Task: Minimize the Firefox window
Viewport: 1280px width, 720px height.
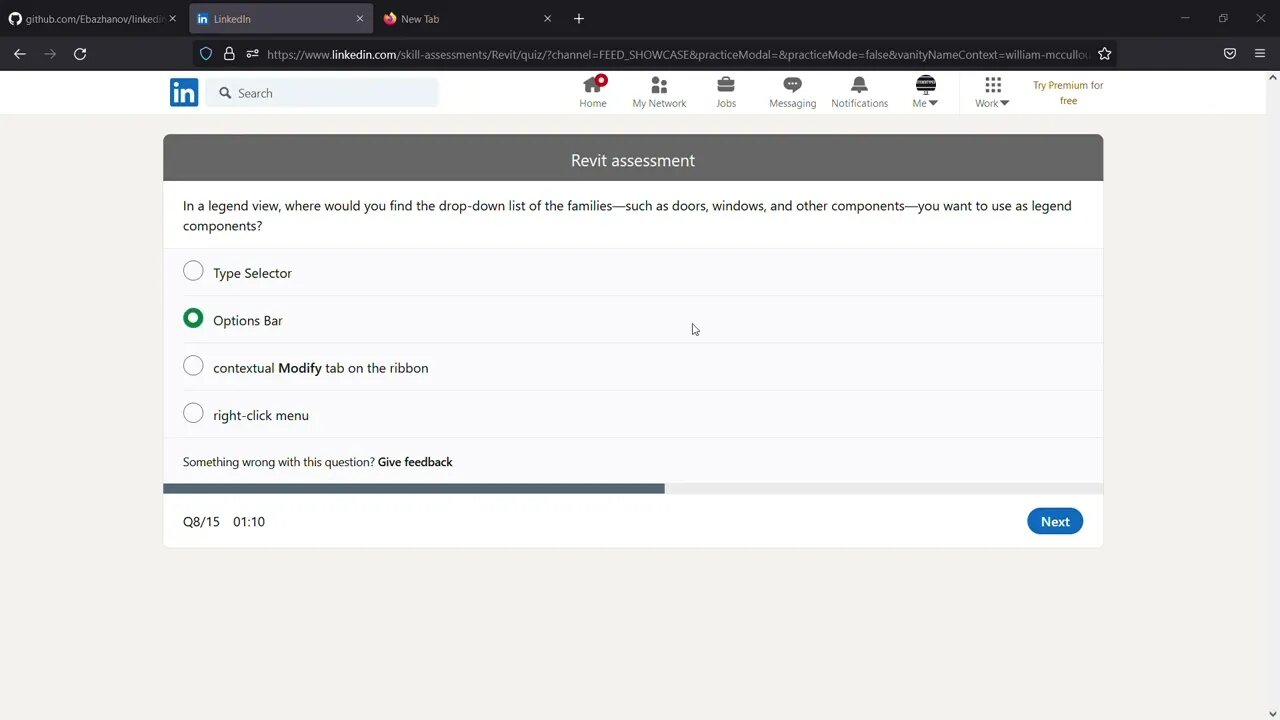Action: click(1185, 18)
